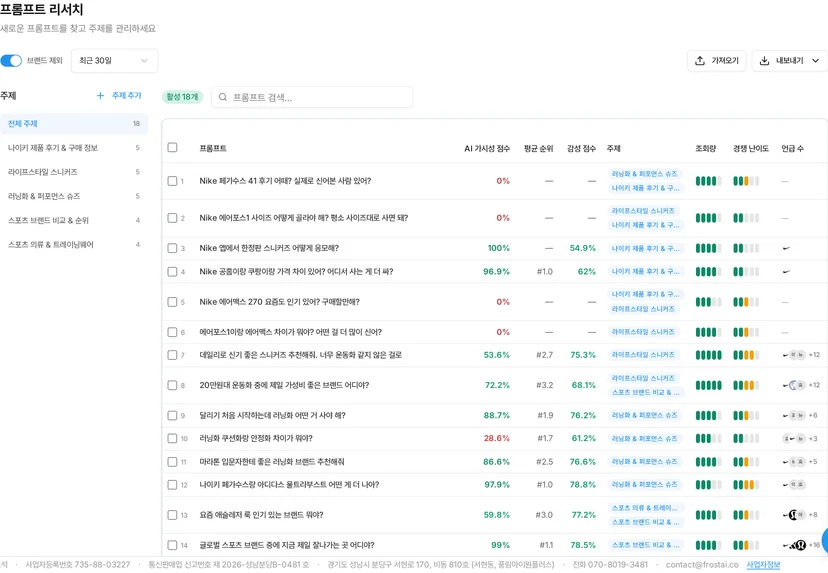Click the 28.6% visibility score in row 10
The width and height of the screenshot is (828, 573).
496,439
